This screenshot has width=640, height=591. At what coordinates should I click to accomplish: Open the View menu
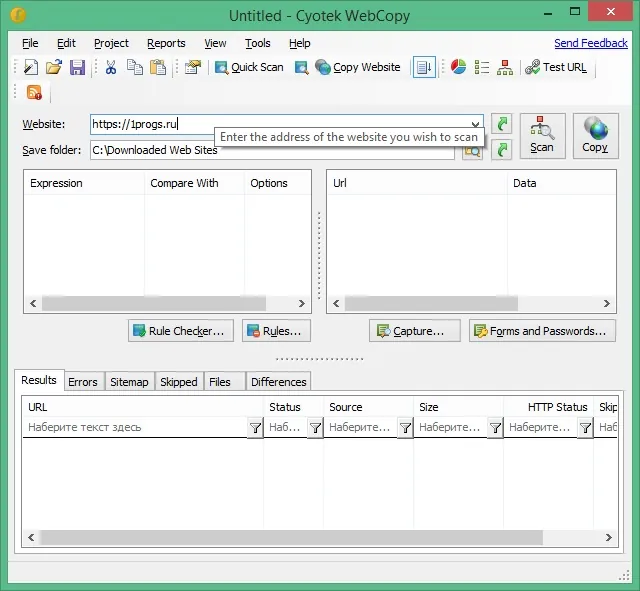215,43
